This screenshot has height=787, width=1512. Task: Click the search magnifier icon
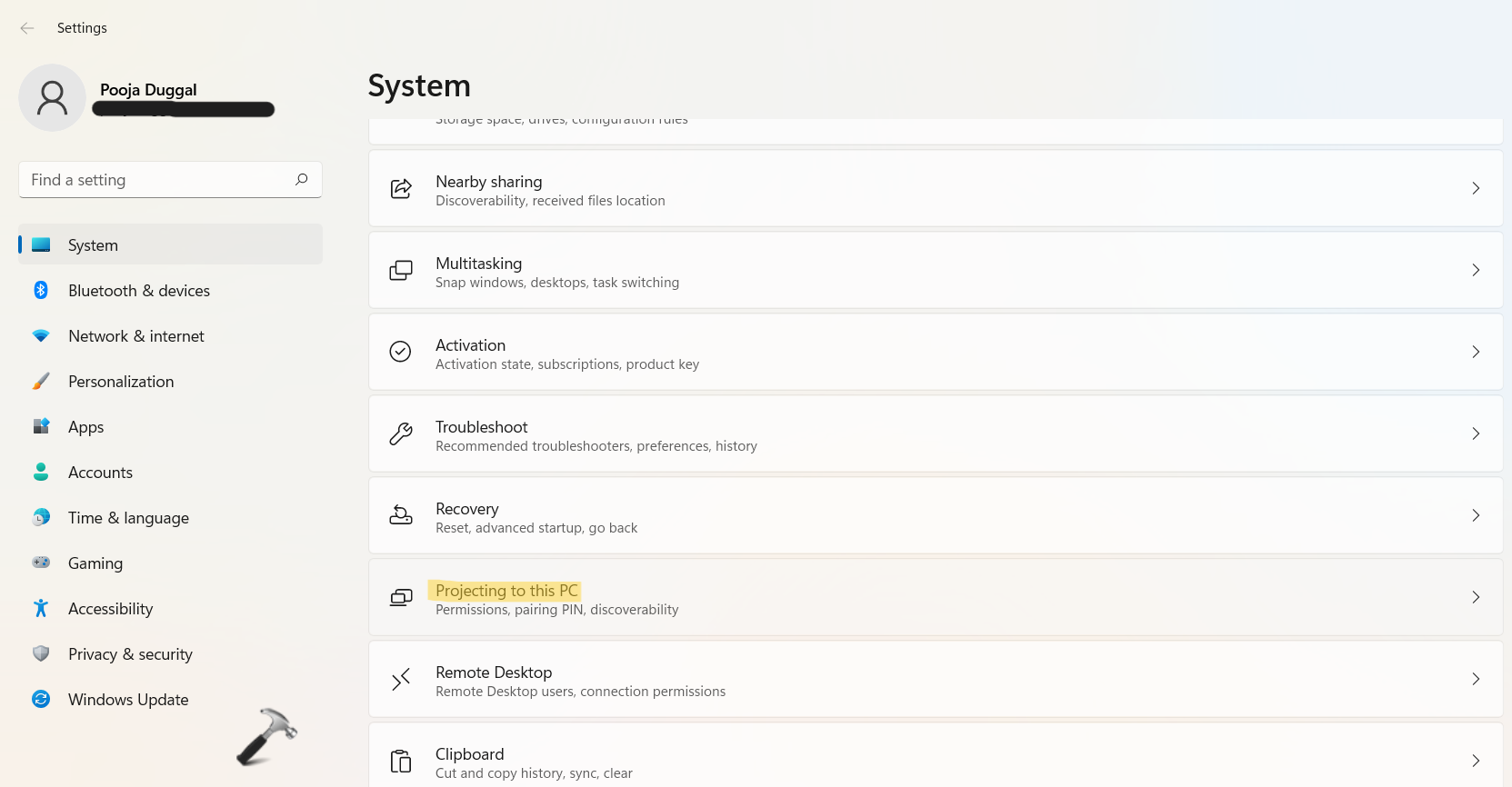coord(302,179)
